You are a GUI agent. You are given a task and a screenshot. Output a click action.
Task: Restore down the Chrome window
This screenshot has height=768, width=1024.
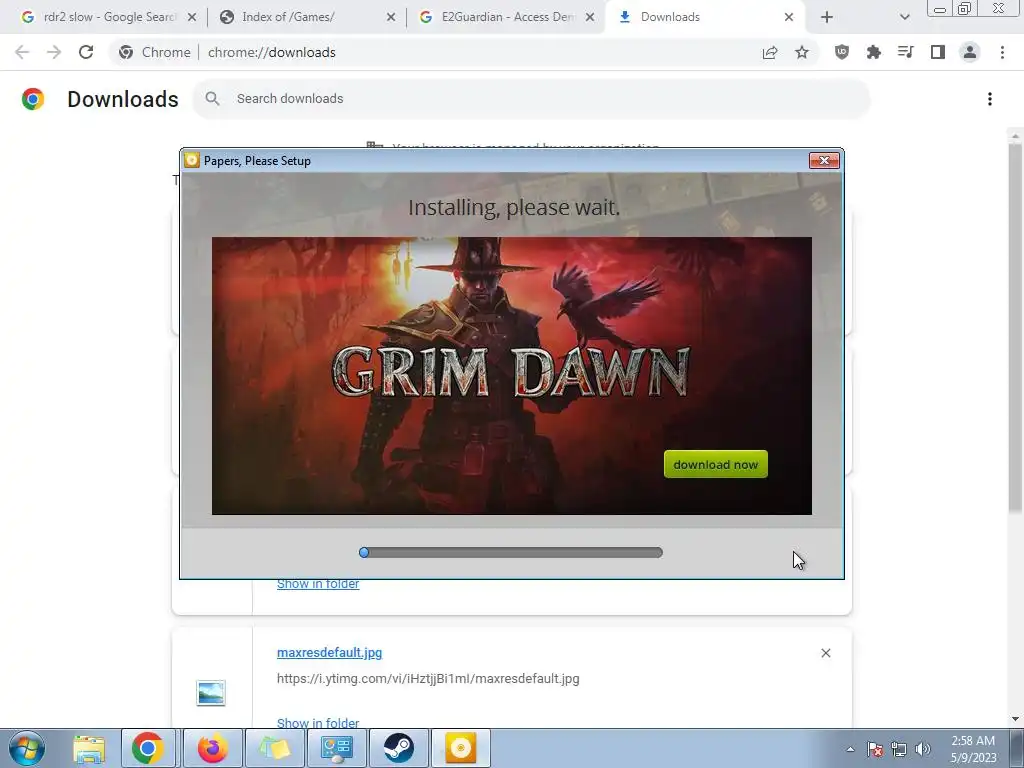[964, 8]
